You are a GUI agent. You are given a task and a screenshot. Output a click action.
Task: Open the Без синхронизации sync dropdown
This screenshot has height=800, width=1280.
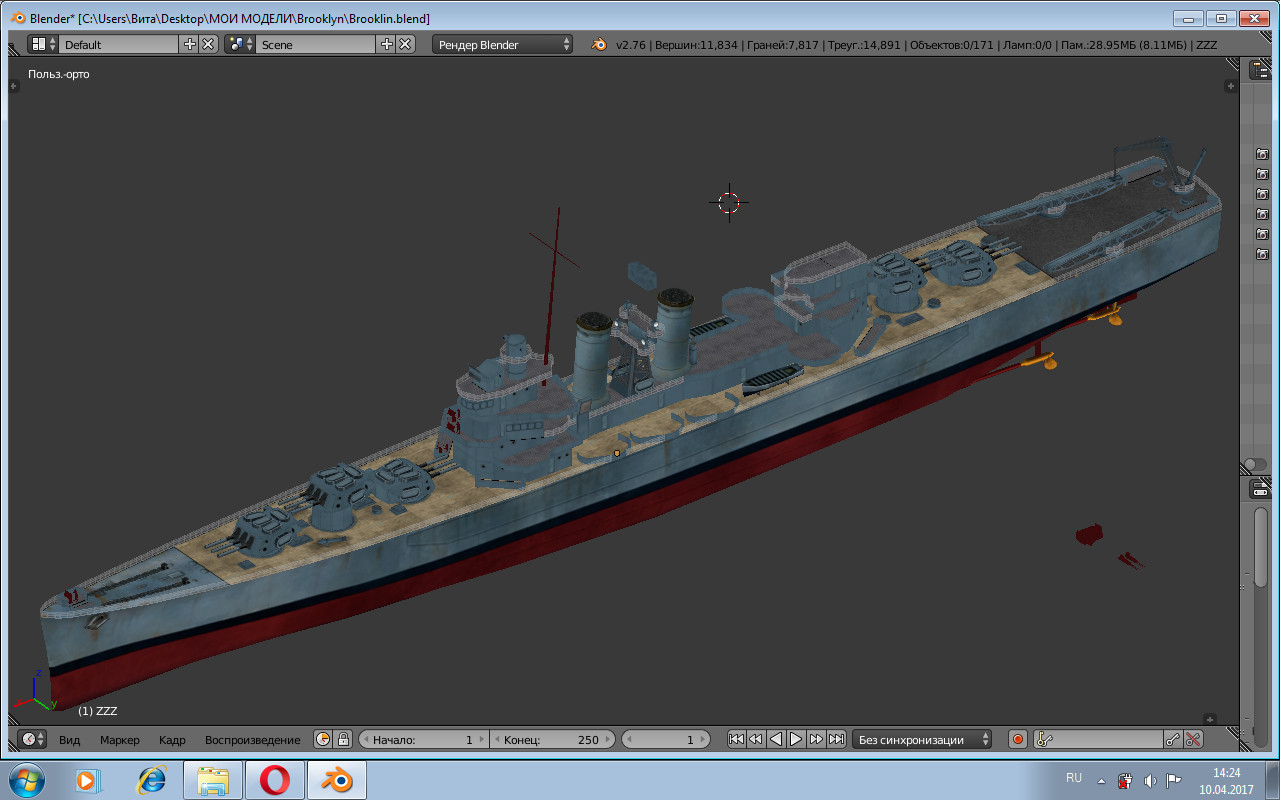tap(922, 740)
